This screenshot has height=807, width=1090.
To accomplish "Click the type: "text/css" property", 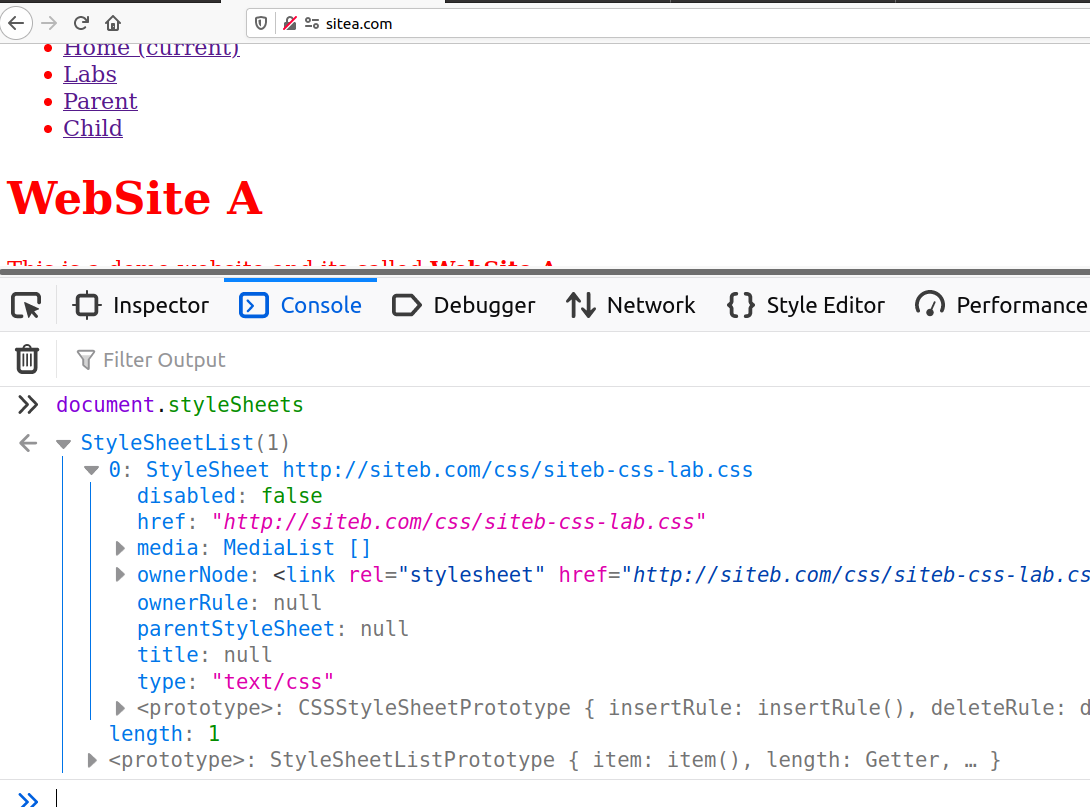I will (235, 681).
